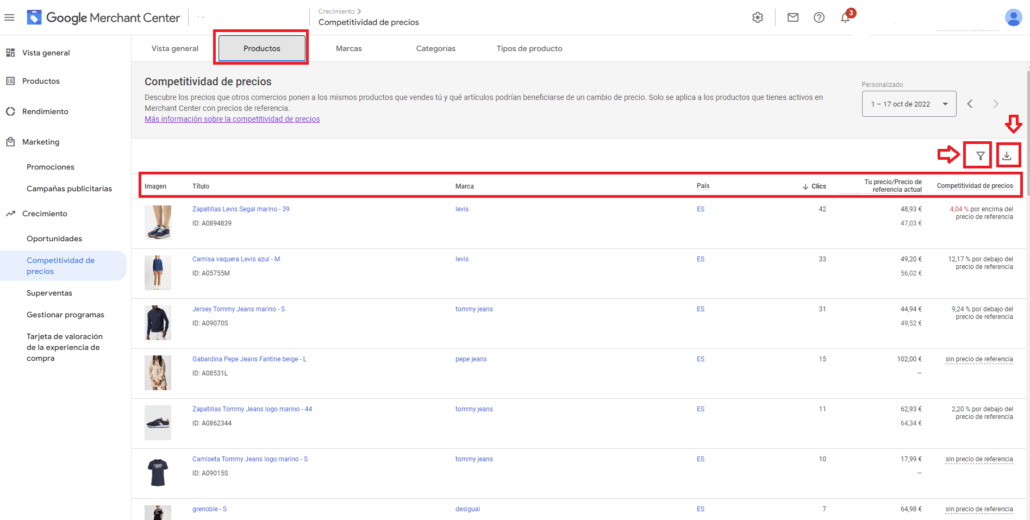Open the filter funnel icon
Viewport: 1030px width, 520px height.
coord(980,155)
